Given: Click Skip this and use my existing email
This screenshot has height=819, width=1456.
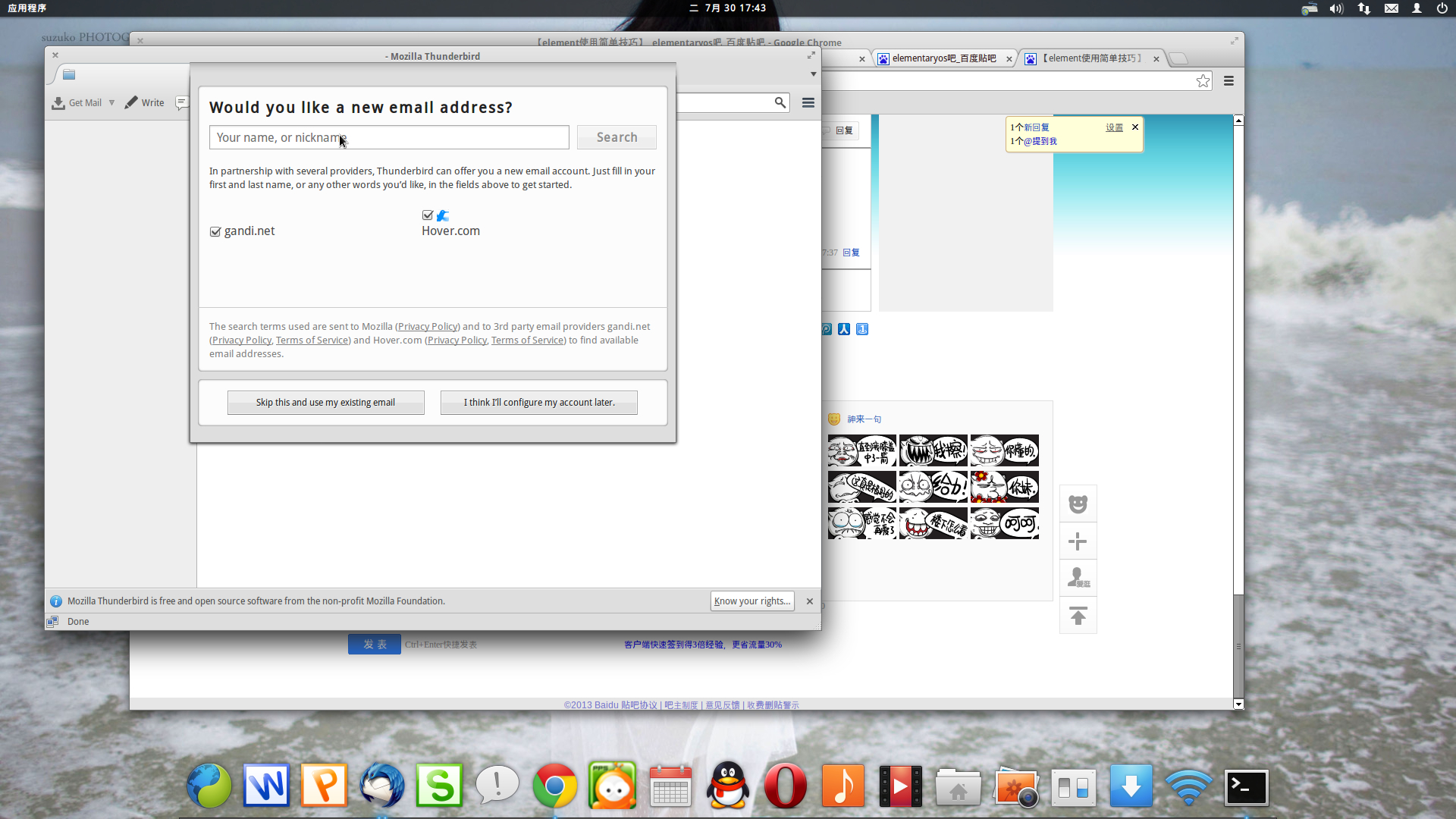Looking at the screenshot, I should [x=325, y=403].
